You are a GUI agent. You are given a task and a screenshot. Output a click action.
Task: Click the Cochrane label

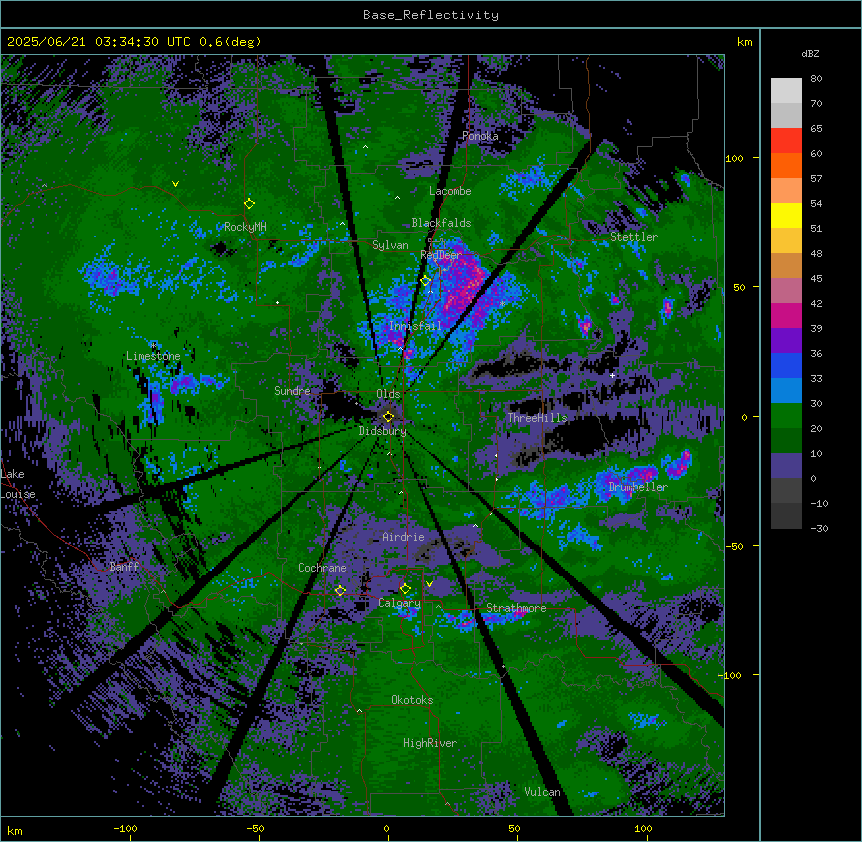pyautogui.click(x=322, y=568)
